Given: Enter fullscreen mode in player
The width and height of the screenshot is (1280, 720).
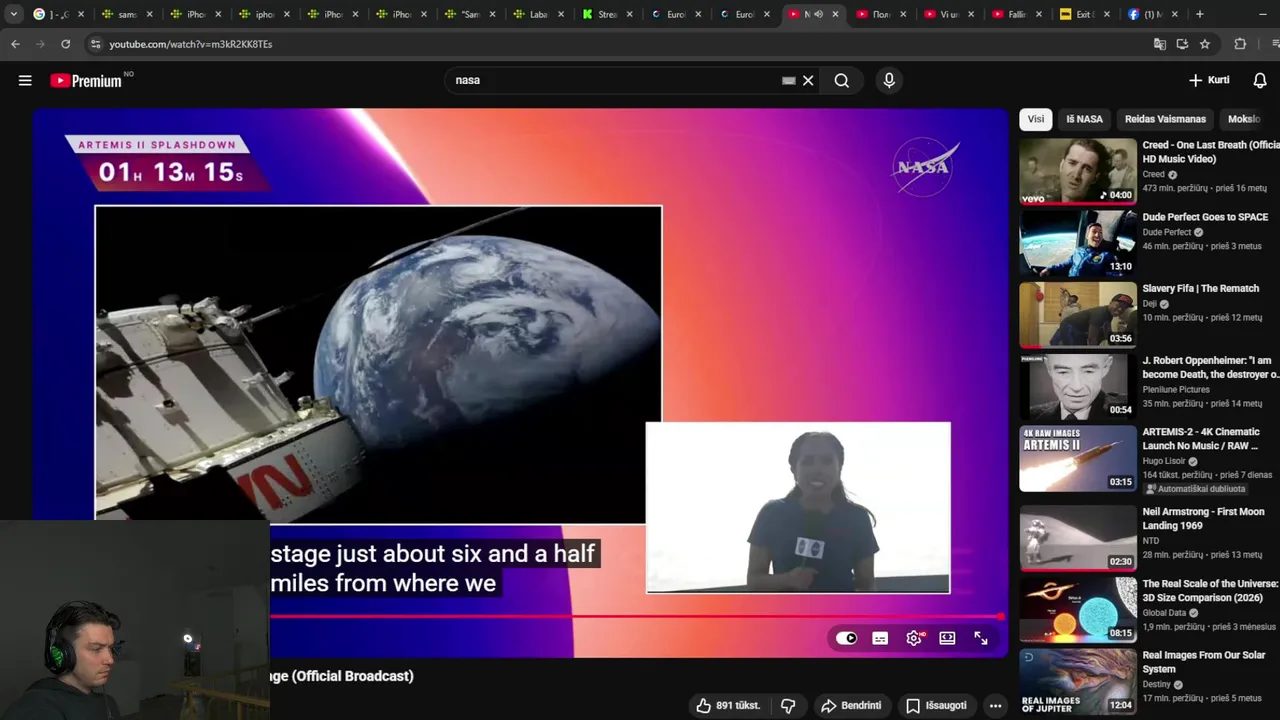Looking at the screenshot, I should point(981,638).
